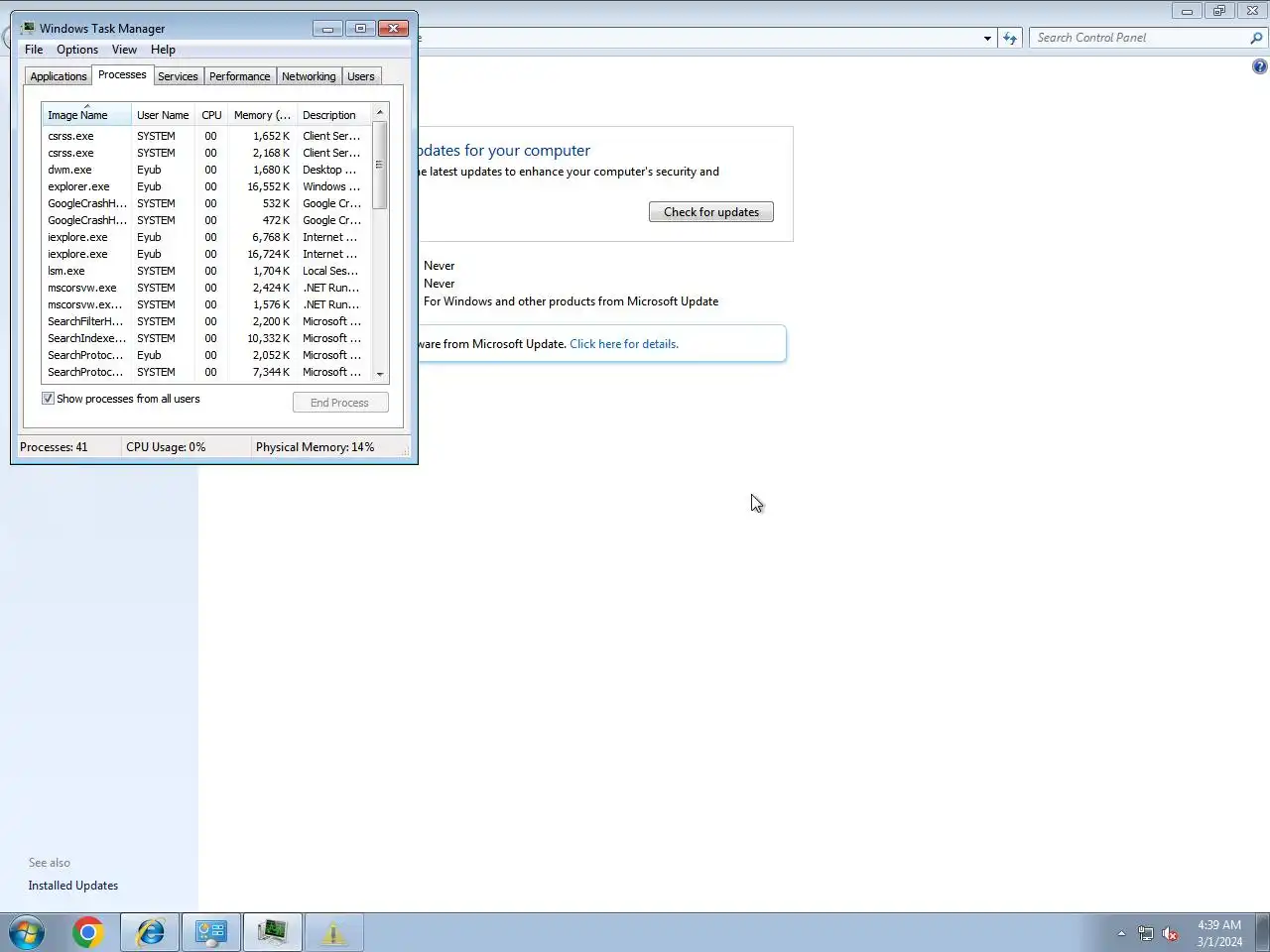Refresh the Control Panel address bar
The height and width of the screenshot is (952, 1270).
(x=1010, y=38)
